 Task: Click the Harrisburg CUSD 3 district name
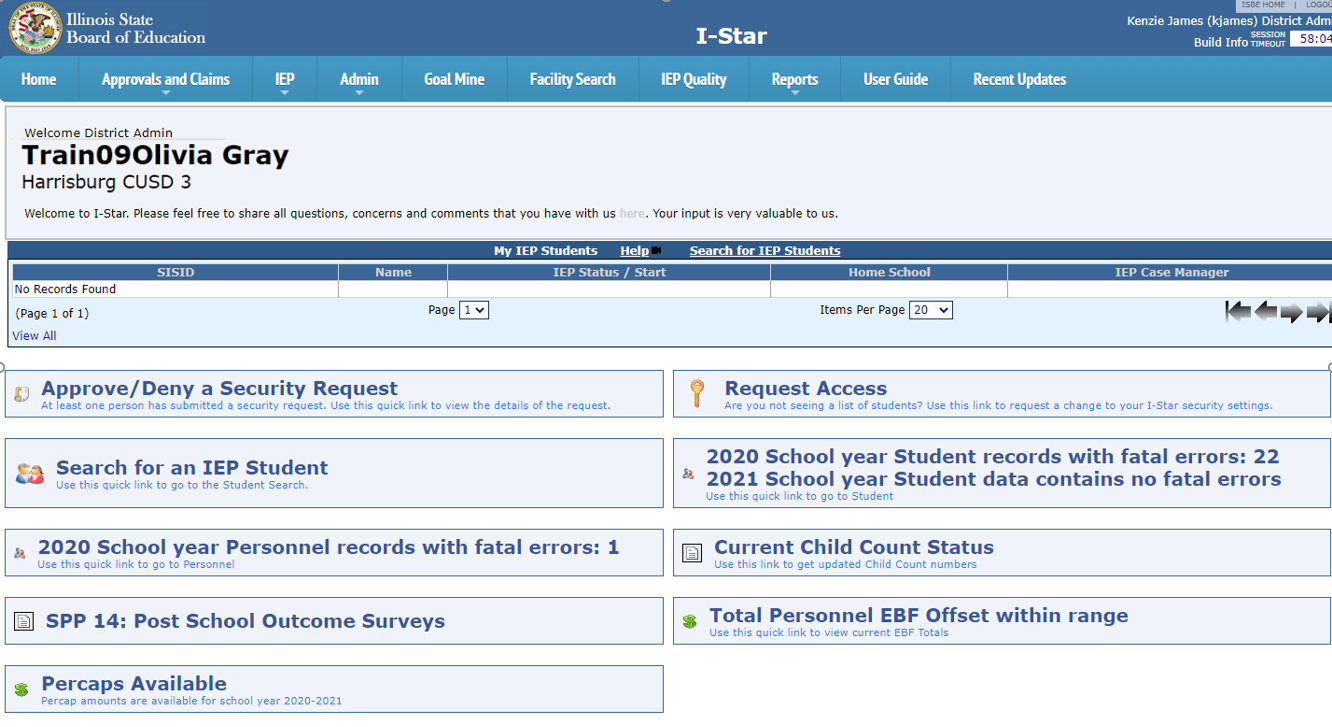[107, 183]
